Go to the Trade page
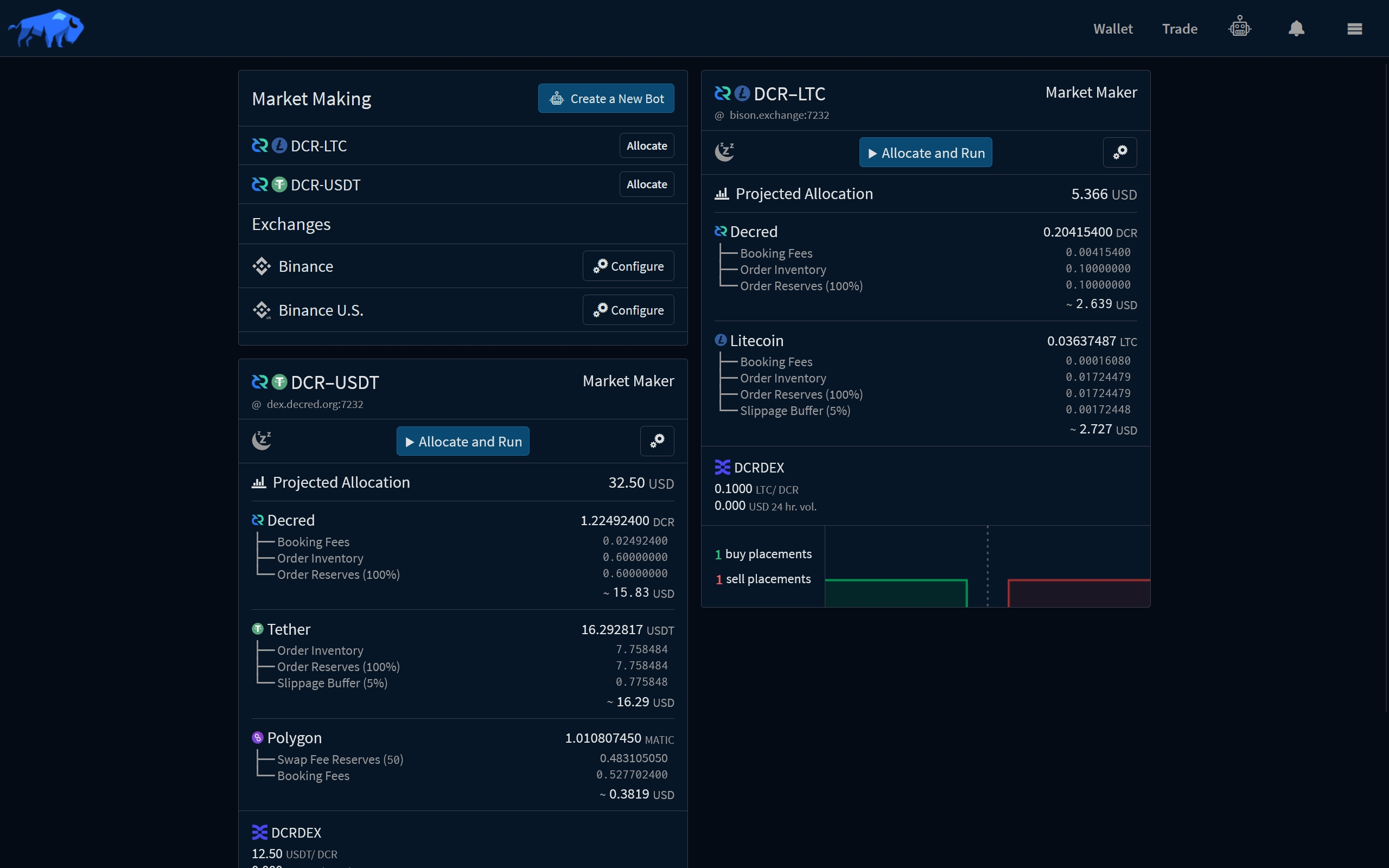This screenshot has width=1389, height=868. click(x=1180, y=29)
